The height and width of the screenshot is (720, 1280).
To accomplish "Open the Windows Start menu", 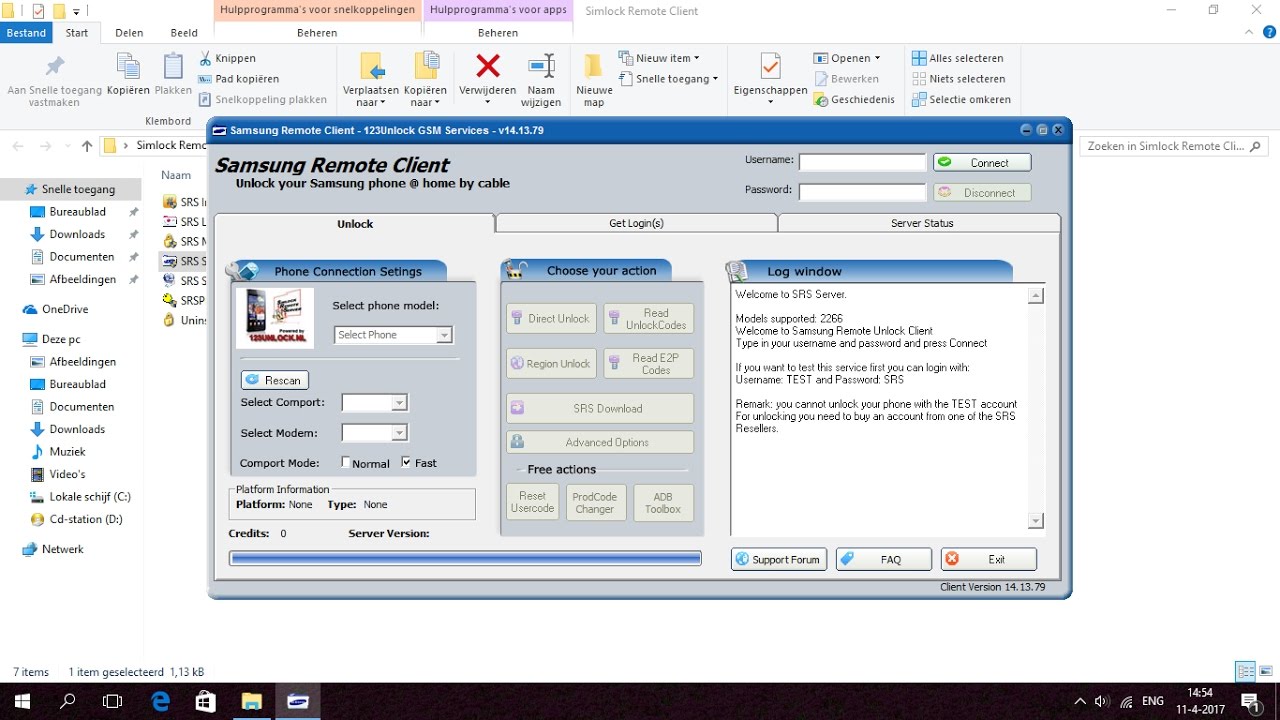I will [22, 701].
